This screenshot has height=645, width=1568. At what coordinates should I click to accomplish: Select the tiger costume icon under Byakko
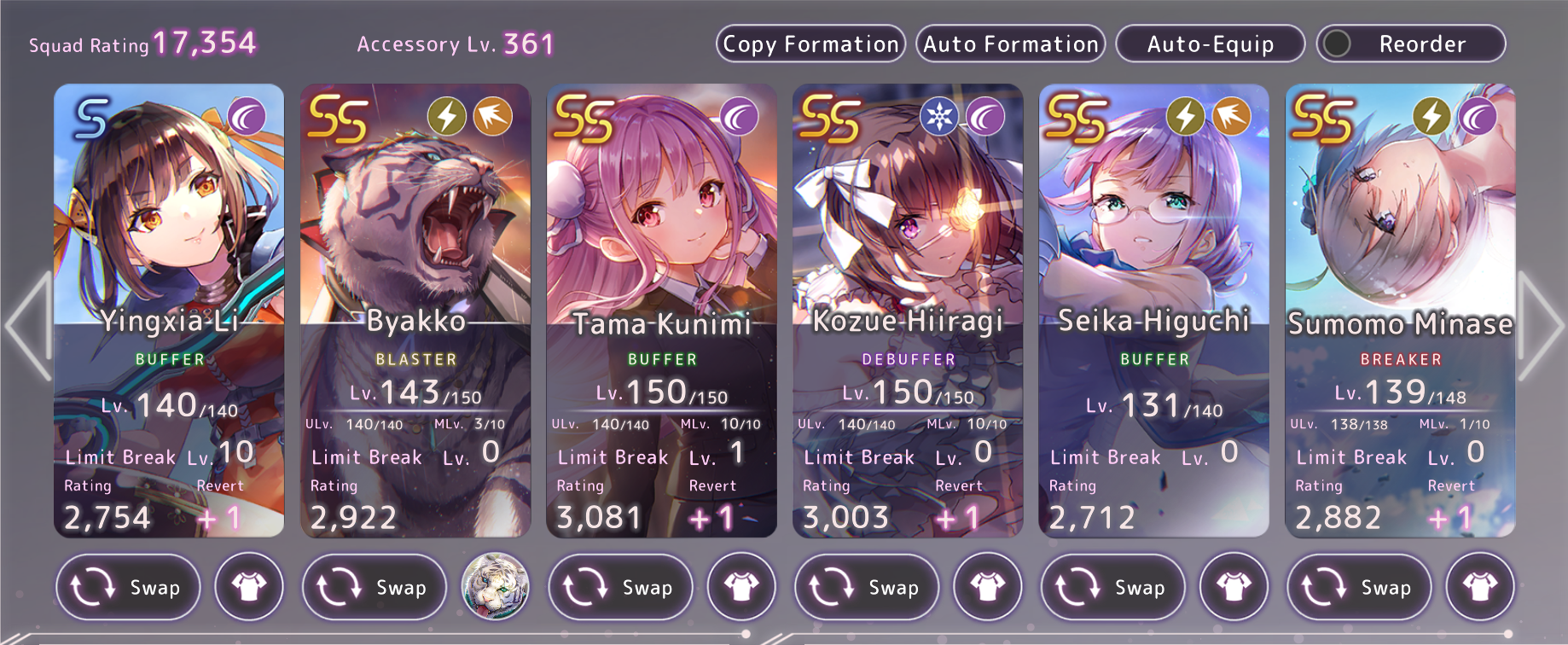[495, 586]
